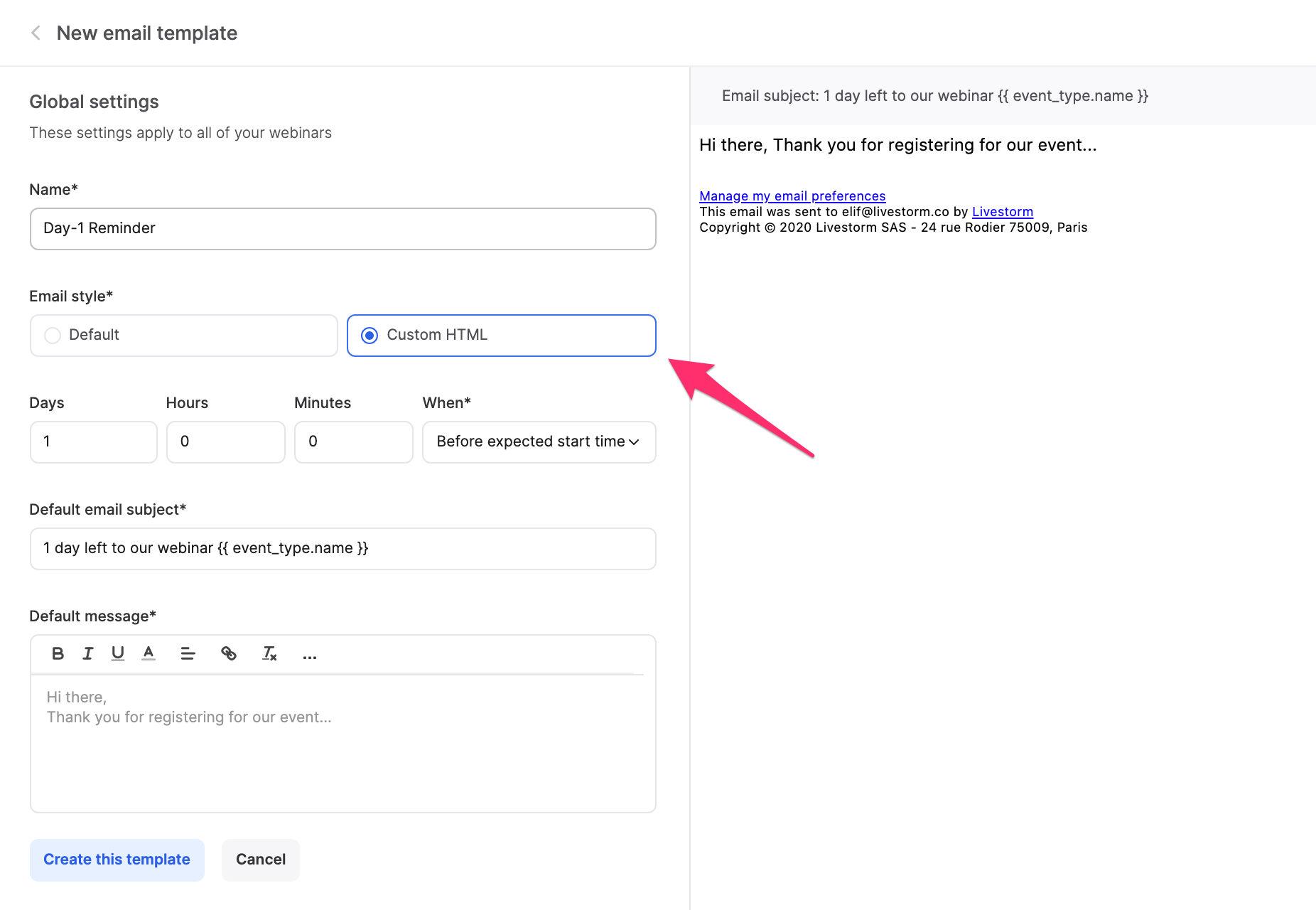Navigate back with the chevron arrow

(x=35, y=33)
